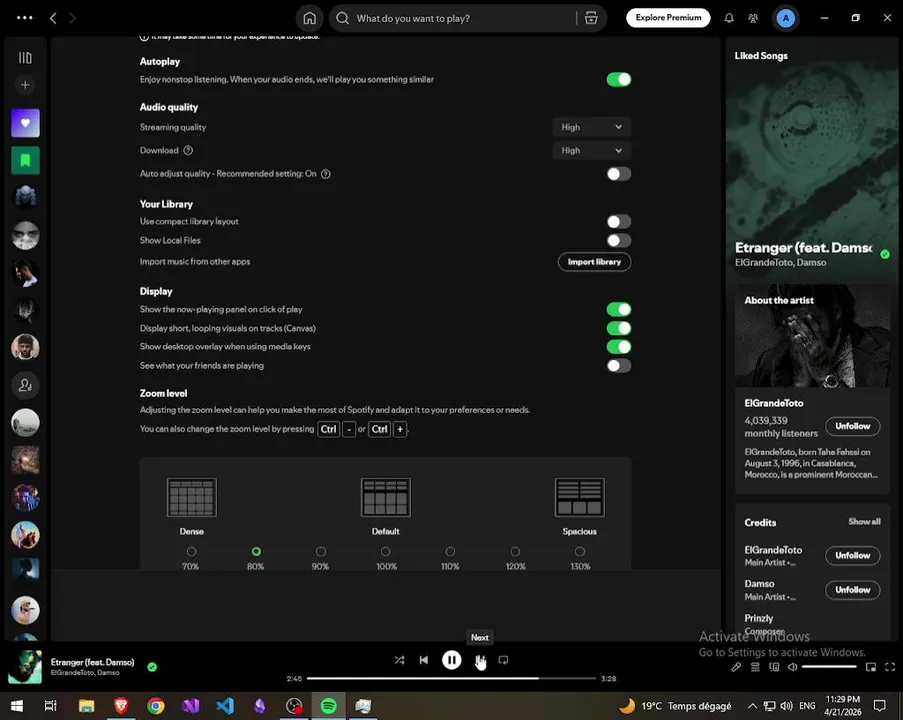The width and height of the screenshot is (903, 720).
Task: Choose 110% zoom level
Action: [x=450, y=552]
